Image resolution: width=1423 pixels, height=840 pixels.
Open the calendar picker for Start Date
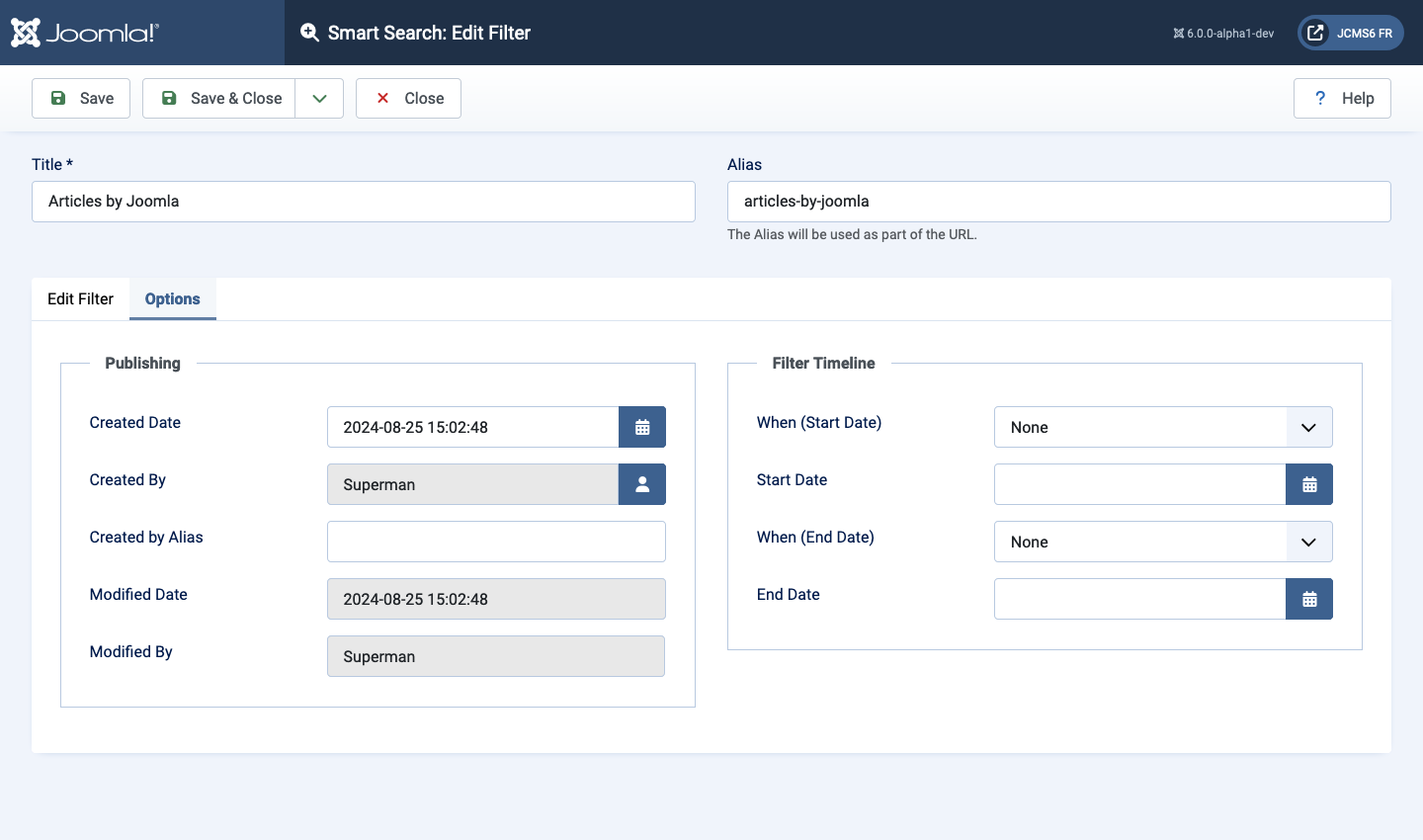point(1309,484)
